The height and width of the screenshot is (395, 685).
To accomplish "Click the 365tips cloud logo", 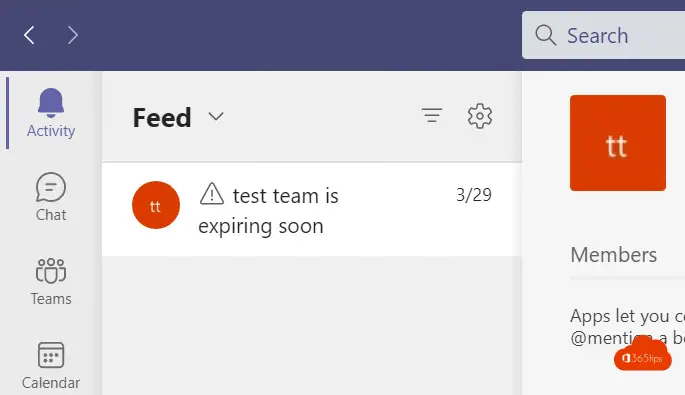I will [643, 354].
